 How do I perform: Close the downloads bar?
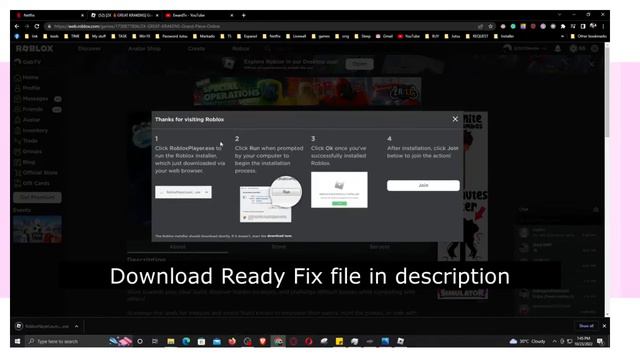pyautogui.click(x=604, y=326)
